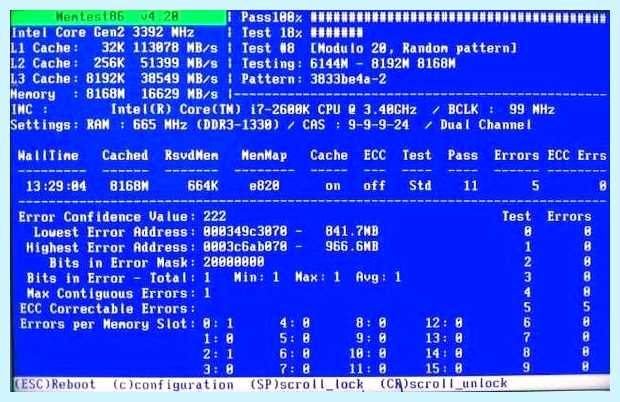The height and width of the screenshot is (402, 620).
Task: Click the WallTime value 13:29:04
Action: click(56, 186)
